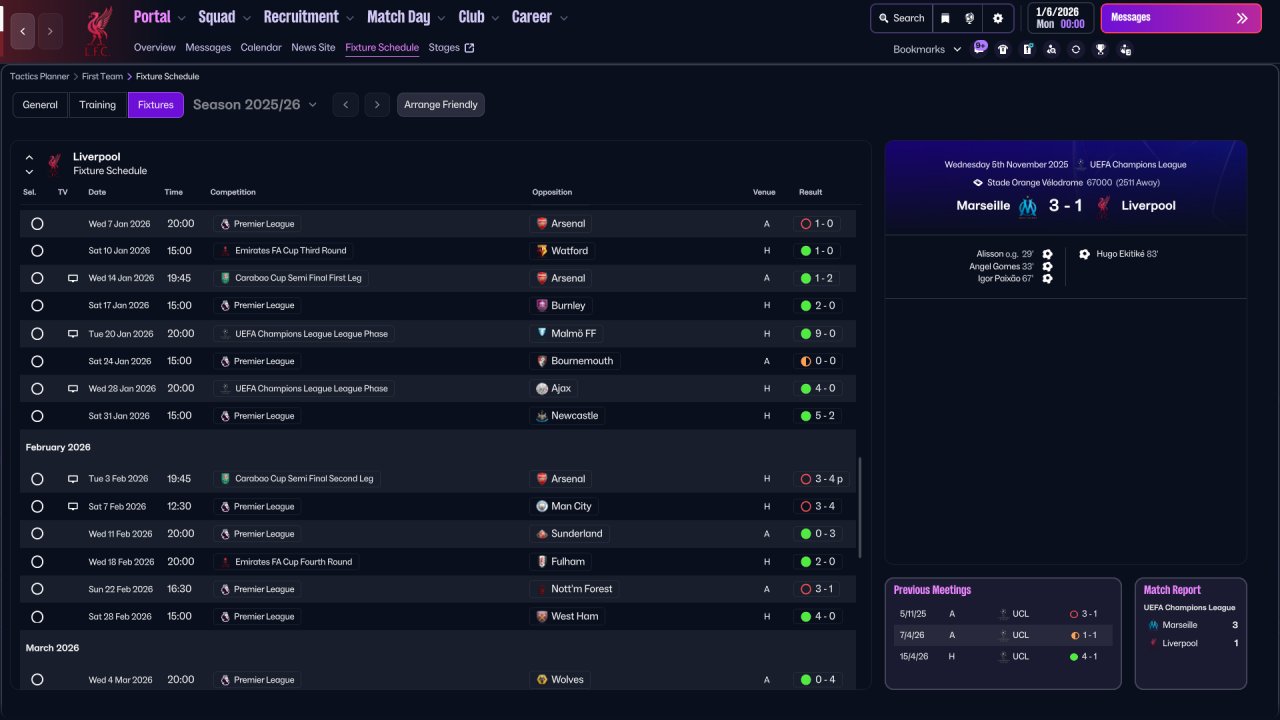1280x720 pixels.
Task: Click the player search scouting icon
Action: click(x=1051, y=49)
